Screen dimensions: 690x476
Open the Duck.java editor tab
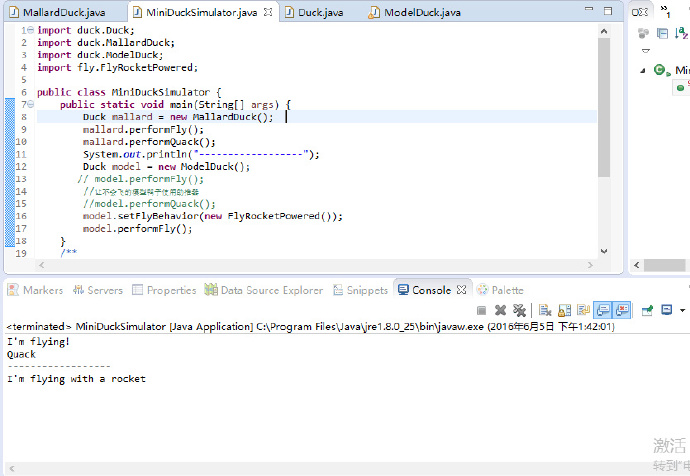(314, 12)
